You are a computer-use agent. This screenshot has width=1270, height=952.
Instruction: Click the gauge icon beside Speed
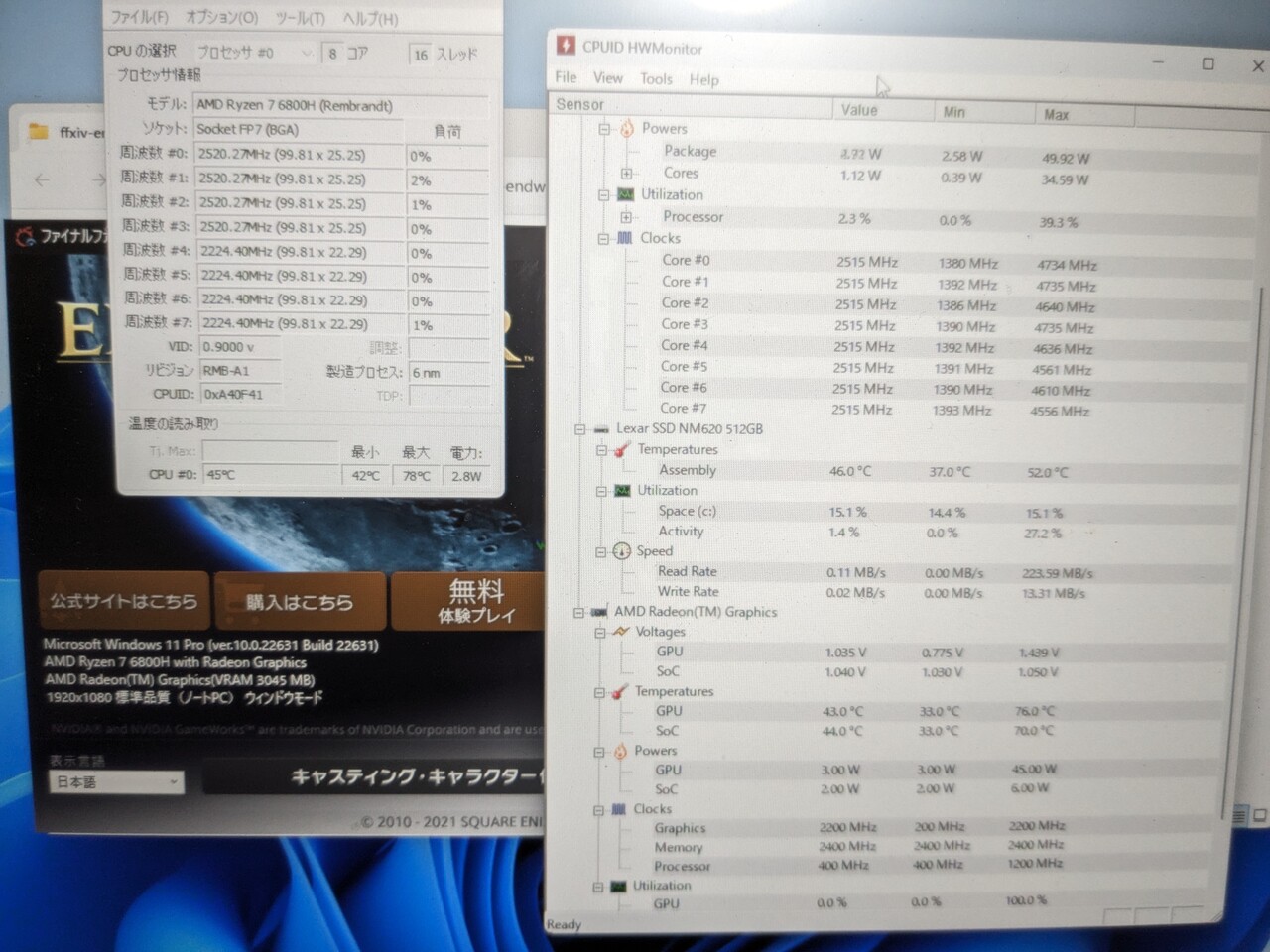click(622, 551)
